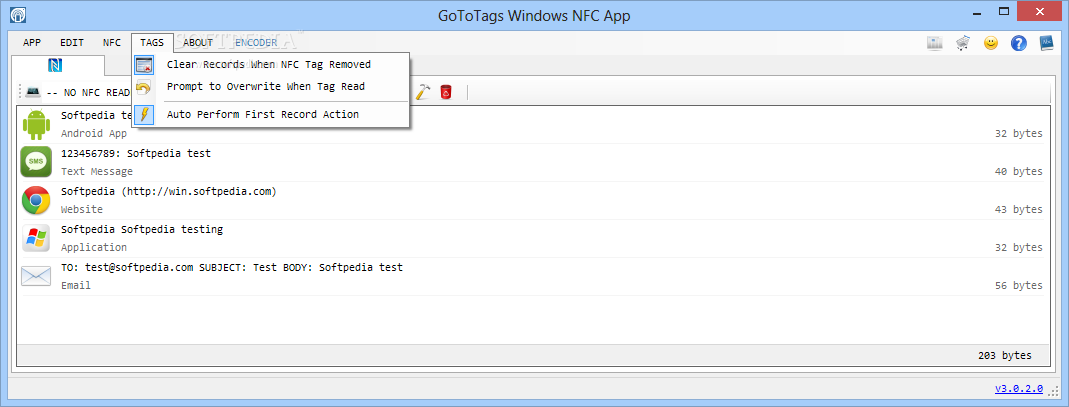Click the green SMS record icon
The height and width of the screenshot is (407, 1069).
35,162
